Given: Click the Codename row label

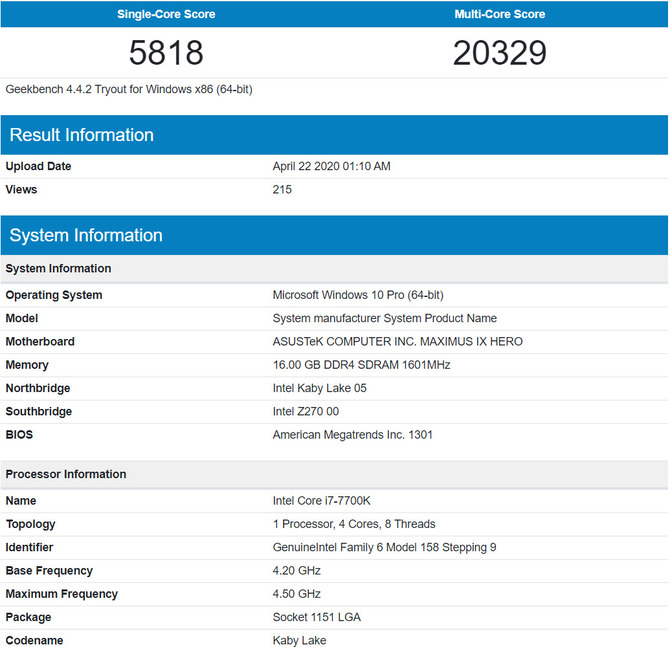Looking at the screenshot, I should tap(34, 640).
